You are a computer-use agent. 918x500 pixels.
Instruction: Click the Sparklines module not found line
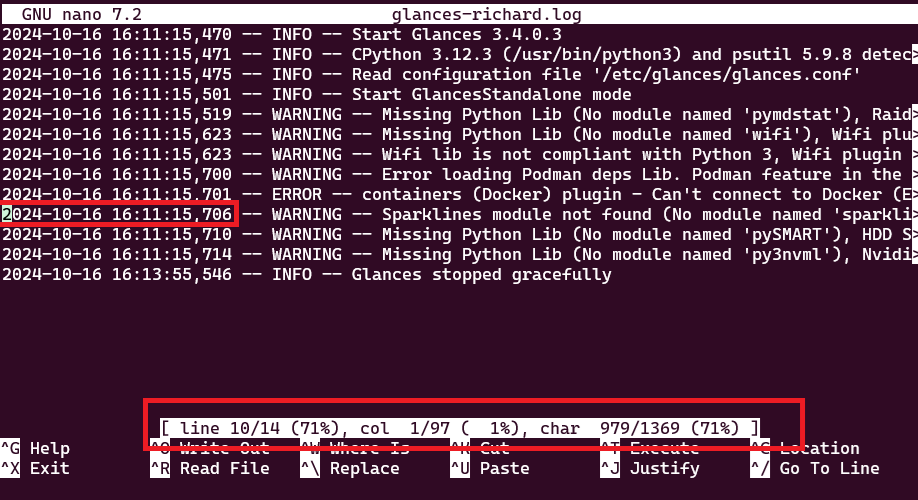coord(459,214)
